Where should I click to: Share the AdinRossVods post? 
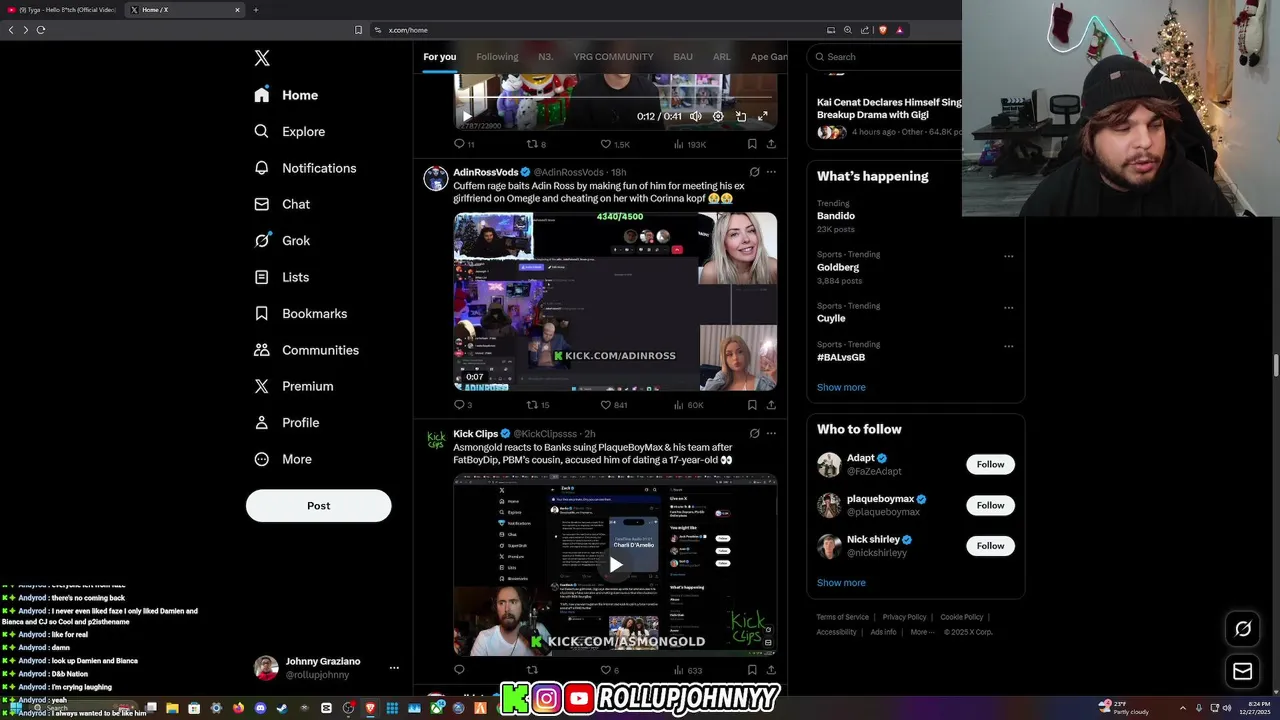coord(771,405)
